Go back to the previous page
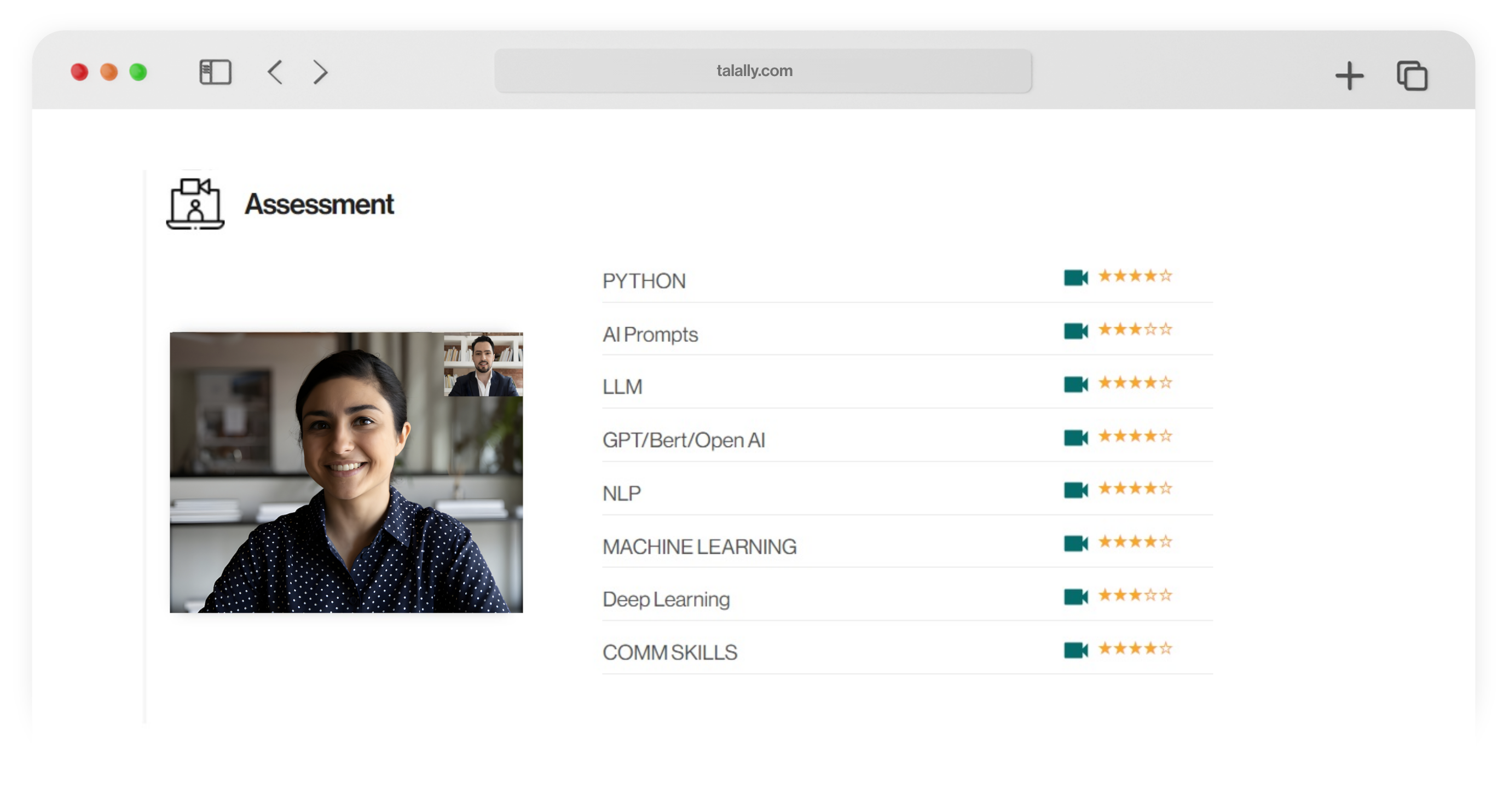The height and width of the screenshot is (812, 1509). [x=275, y=72]
